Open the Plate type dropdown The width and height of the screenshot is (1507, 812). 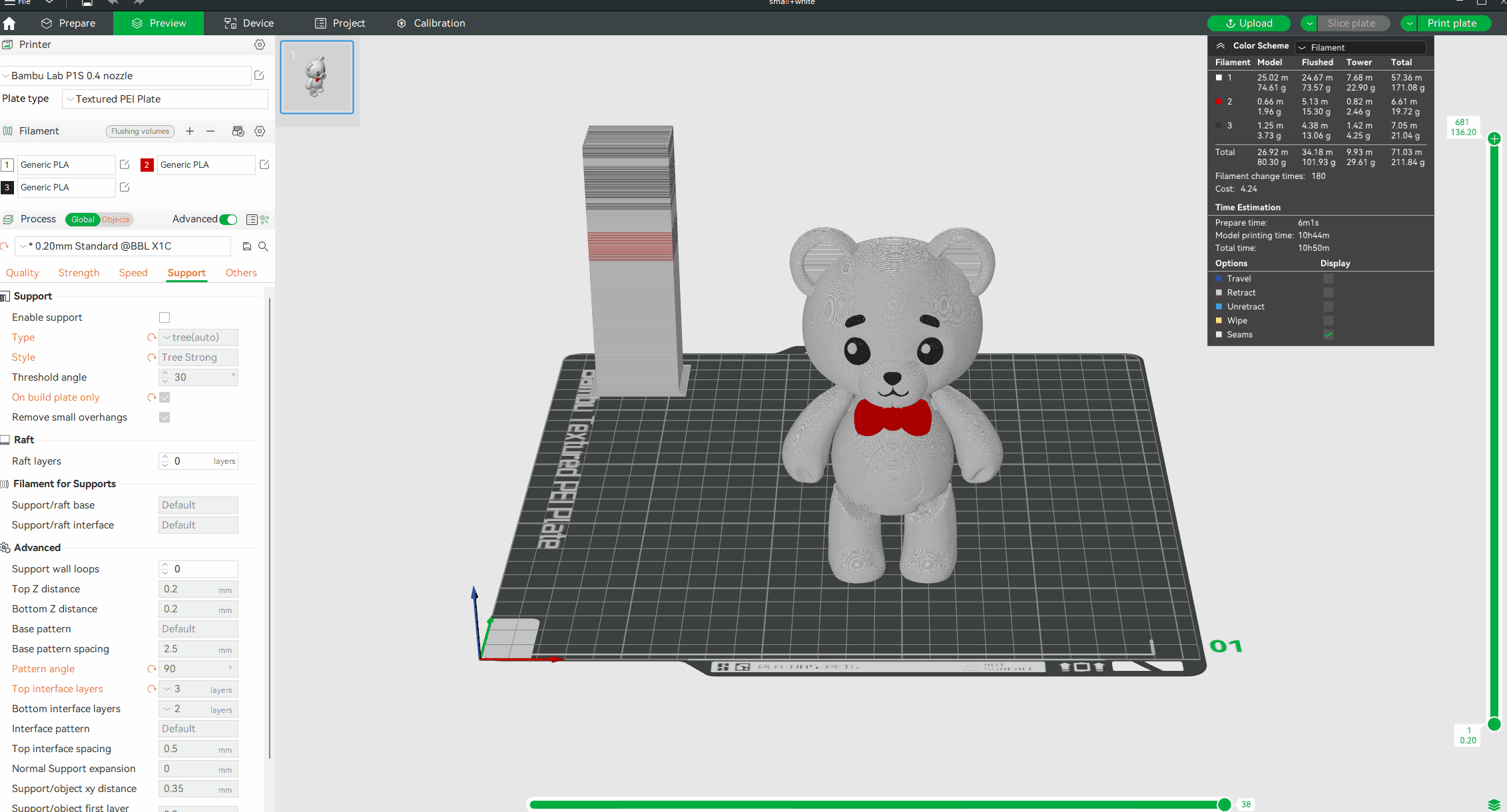point(165,99)
